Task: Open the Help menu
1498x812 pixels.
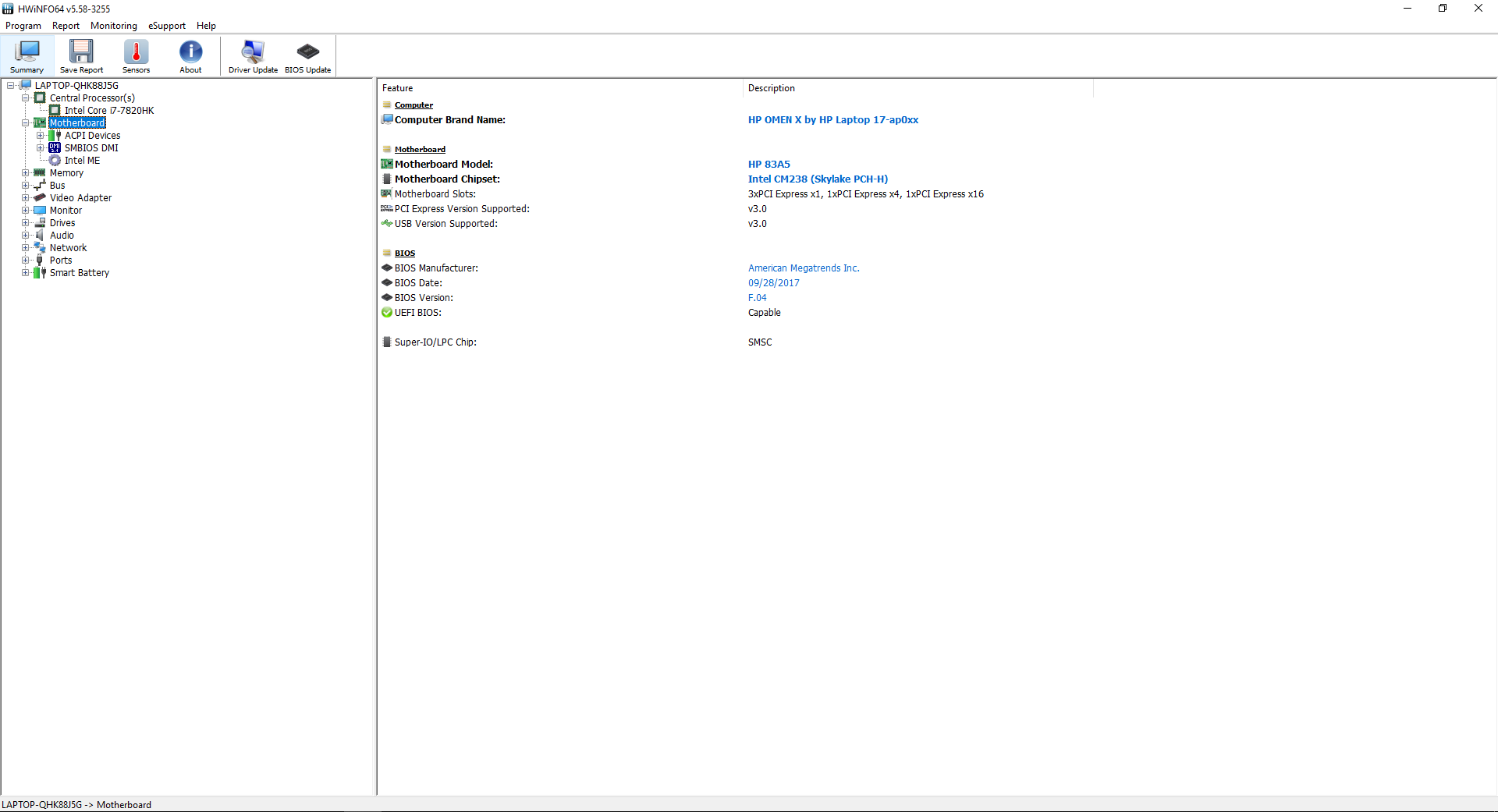Action: click(206, 26)
